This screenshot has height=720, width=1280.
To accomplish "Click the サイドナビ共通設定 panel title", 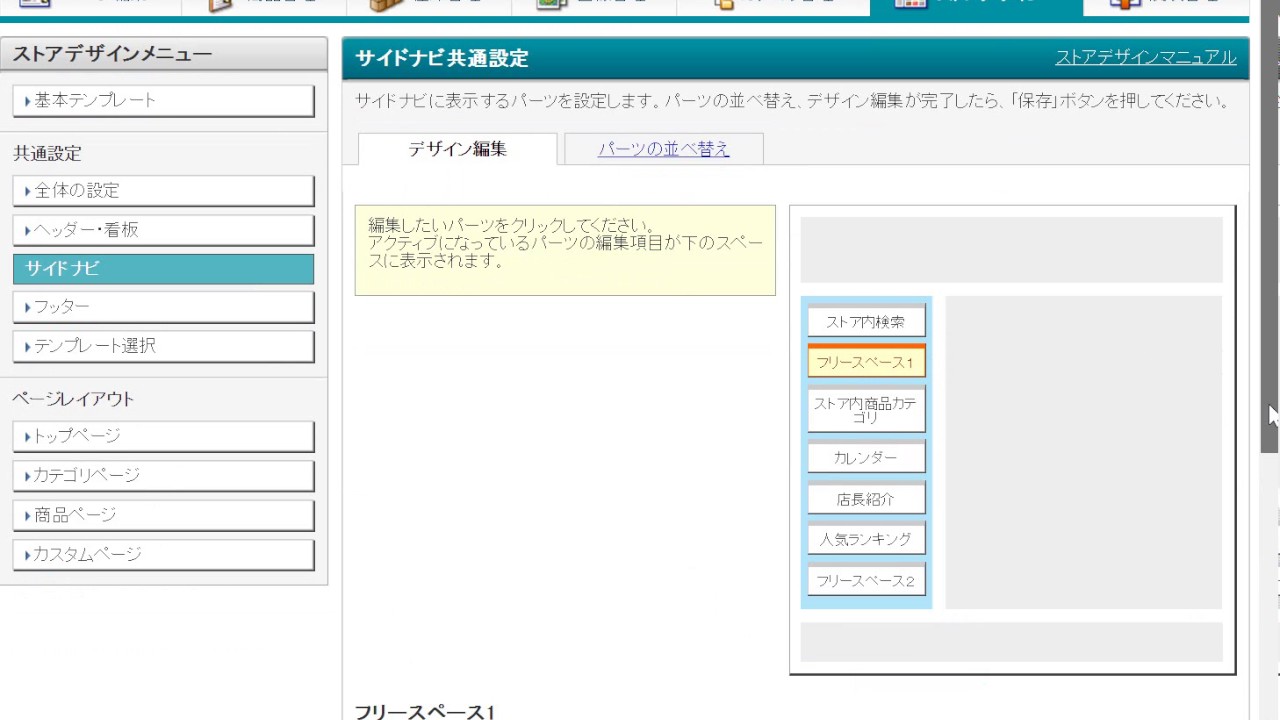I will click(442, 58).
